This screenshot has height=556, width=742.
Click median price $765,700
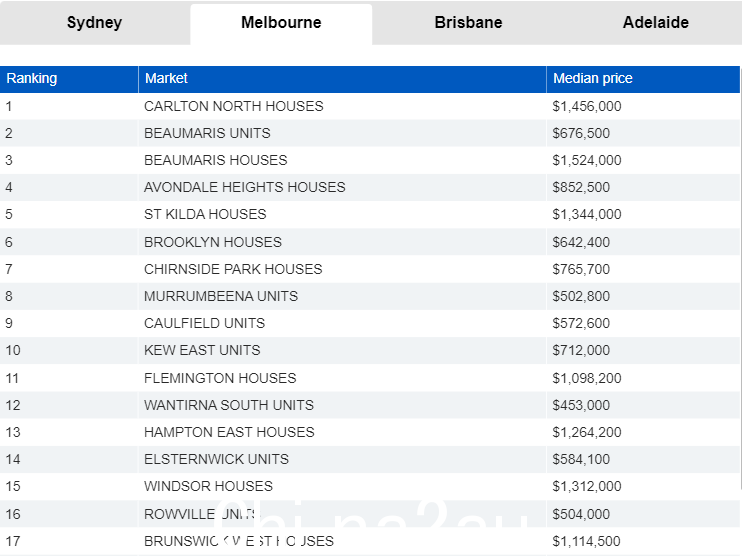(x=581, y=269)
